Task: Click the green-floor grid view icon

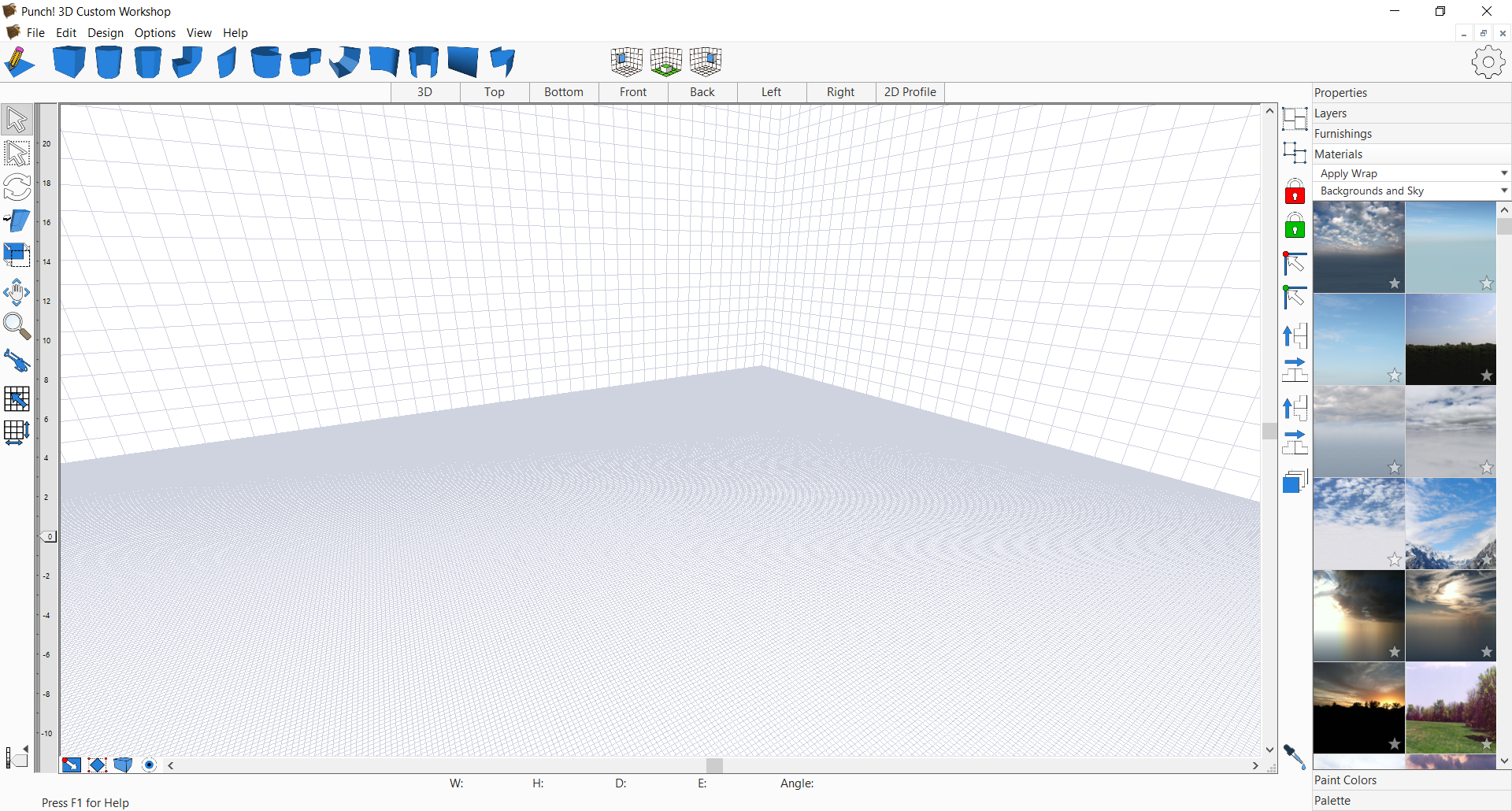Action: click(x=666, y=61)
